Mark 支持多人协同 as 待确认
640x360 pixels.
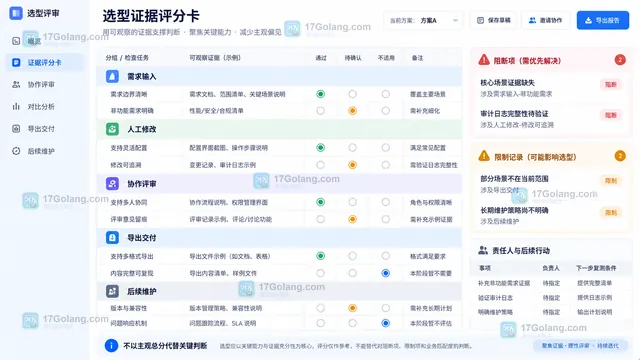352,202
